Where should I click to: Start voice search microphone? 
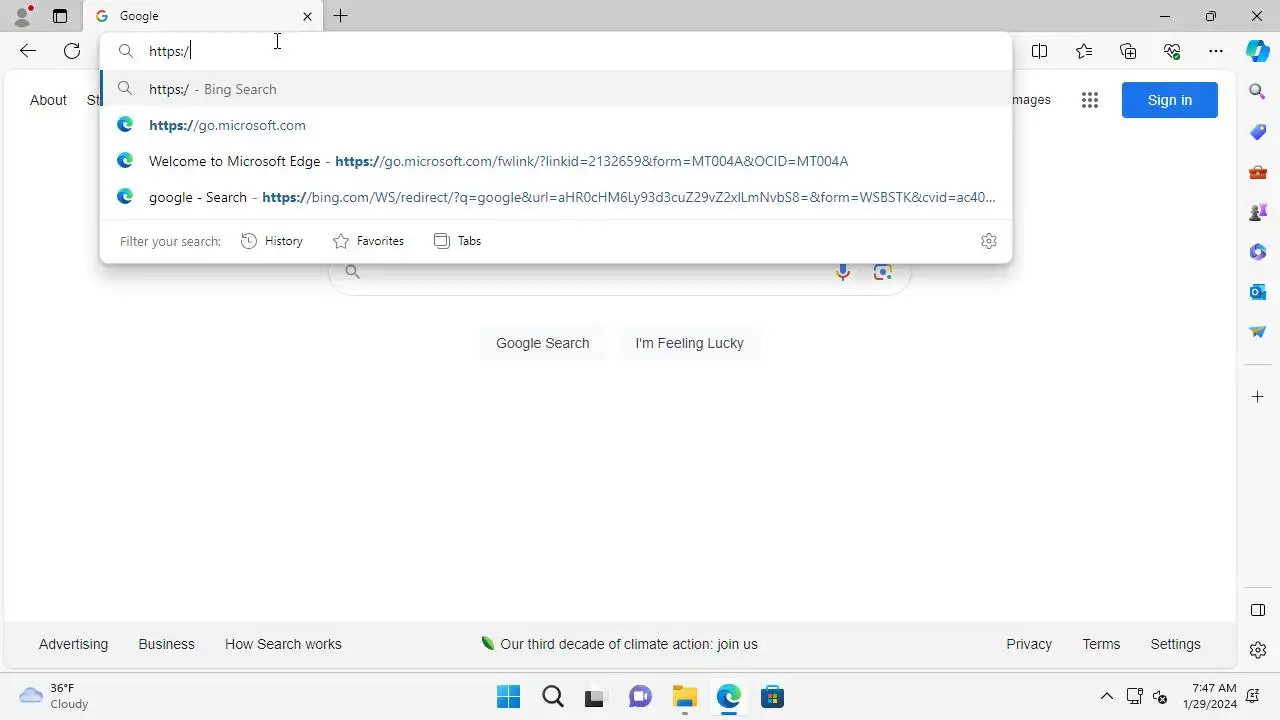(843, 272)
